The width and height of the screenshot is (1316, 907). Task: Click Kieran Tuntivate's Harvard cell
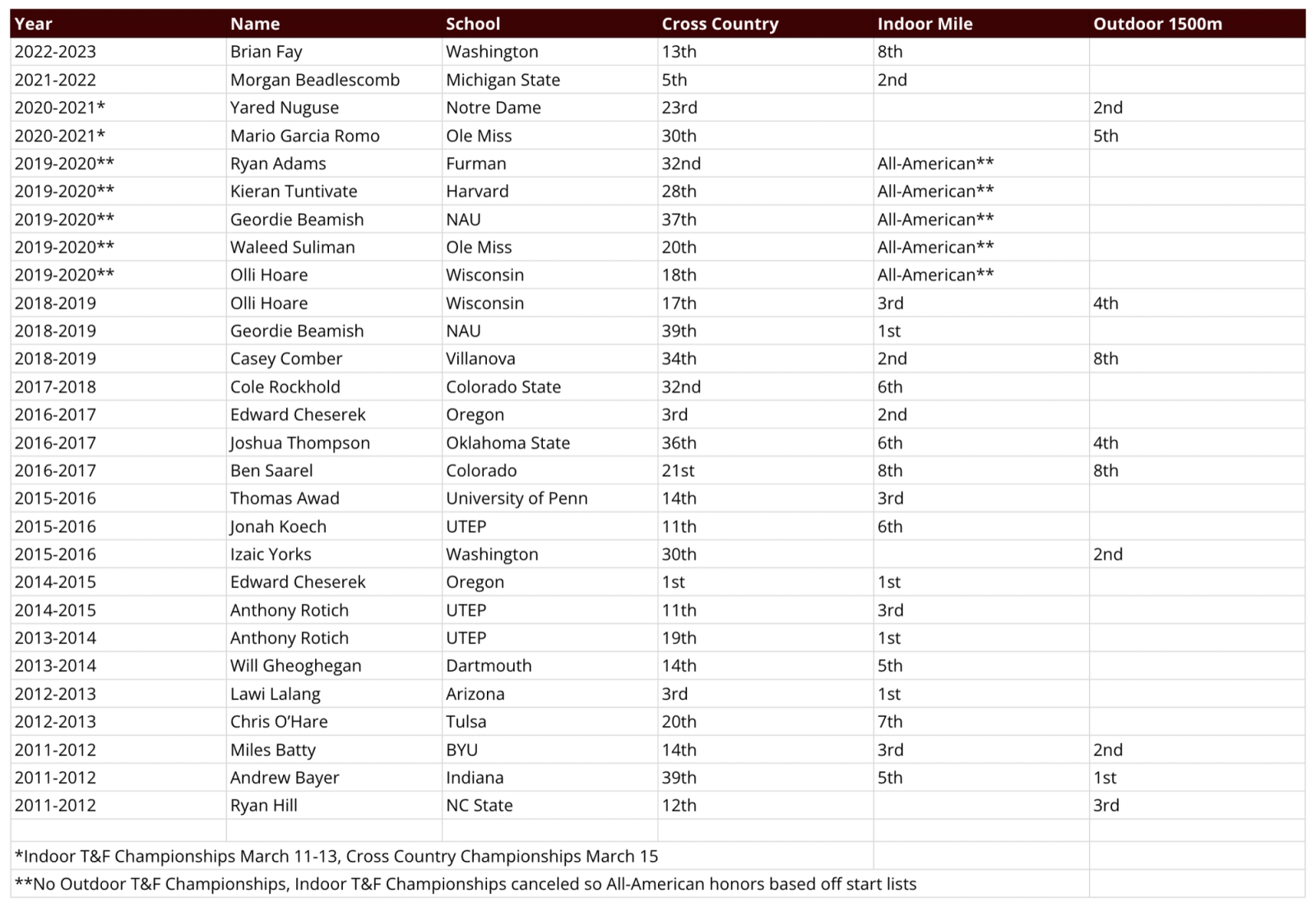point(549,192)
